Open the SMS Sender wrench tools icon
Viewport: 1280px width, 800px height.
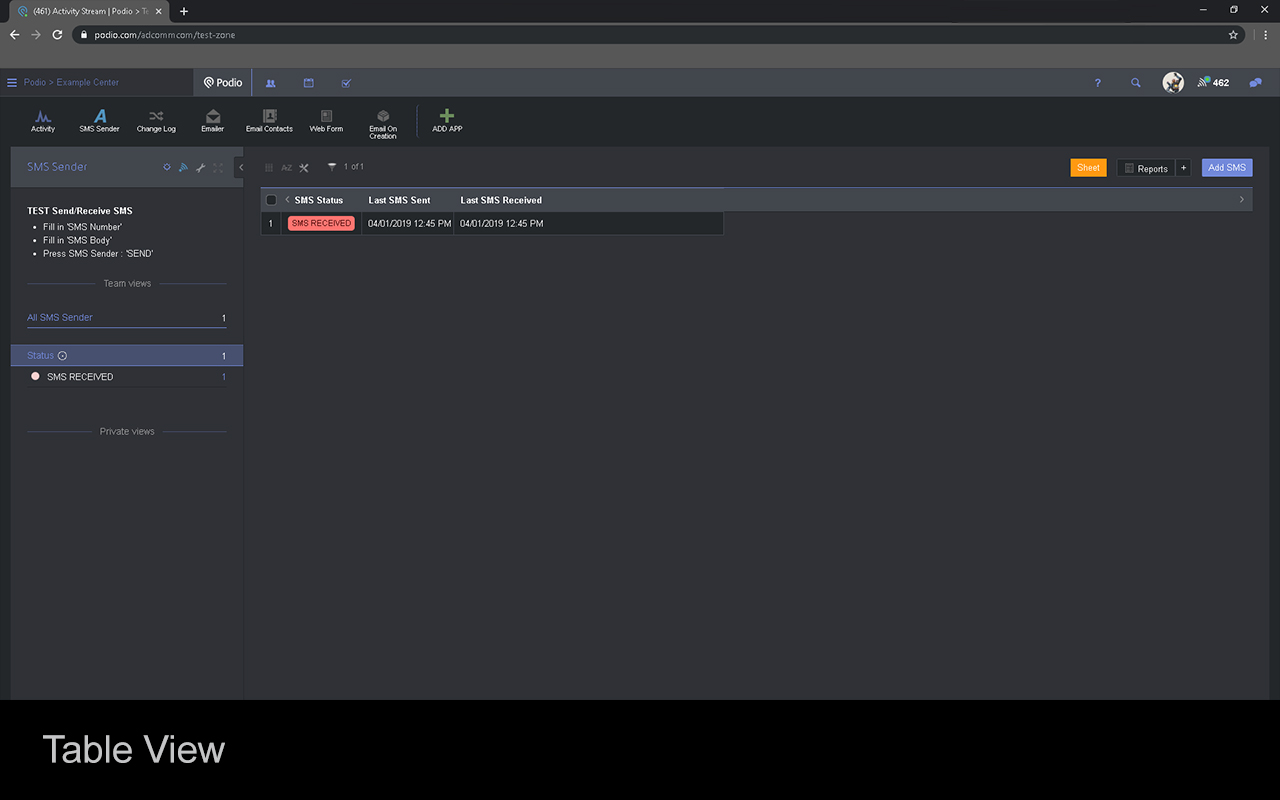[x=200, y=167]
